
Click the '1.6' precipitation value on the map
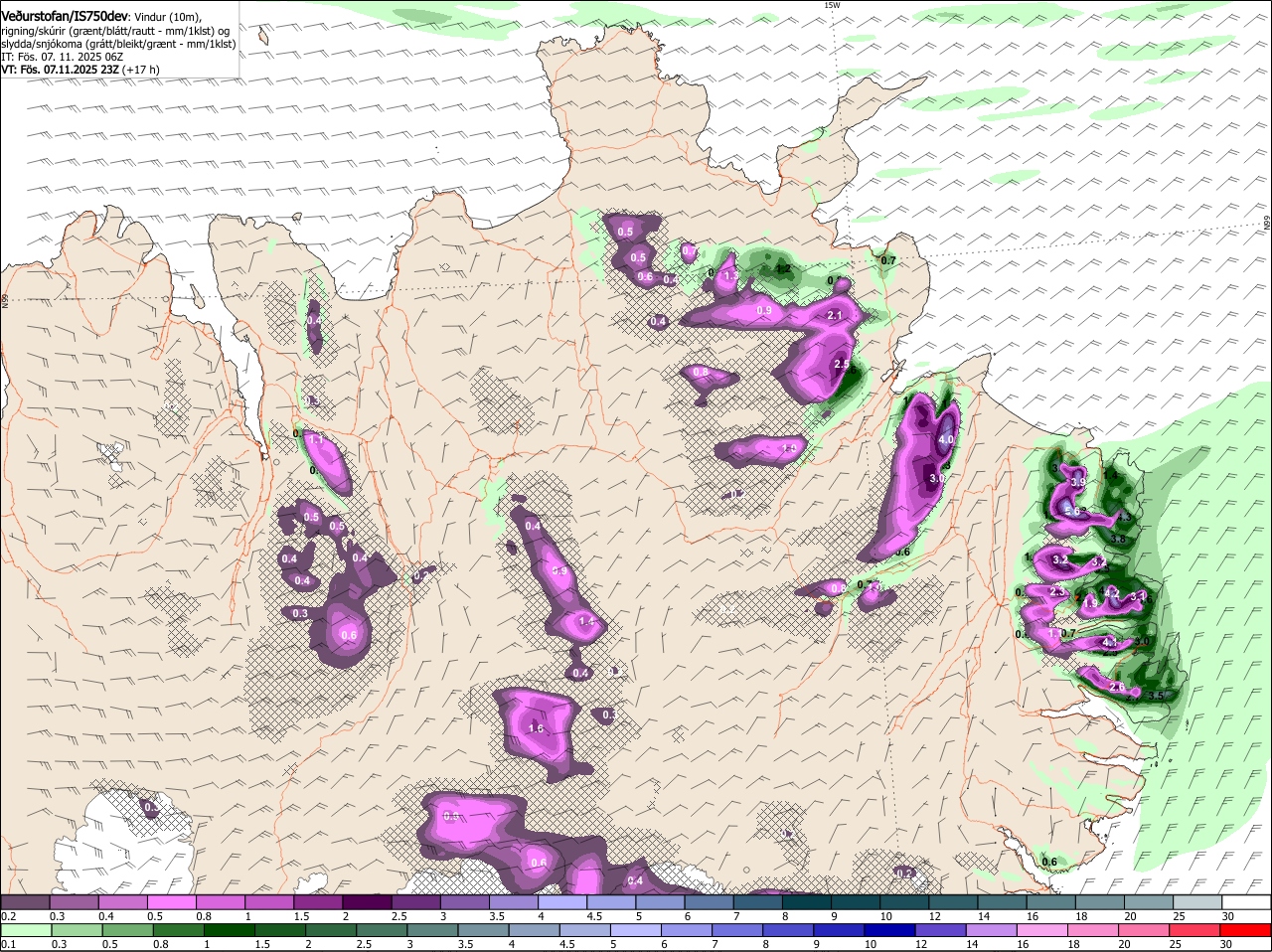point(536,728)
